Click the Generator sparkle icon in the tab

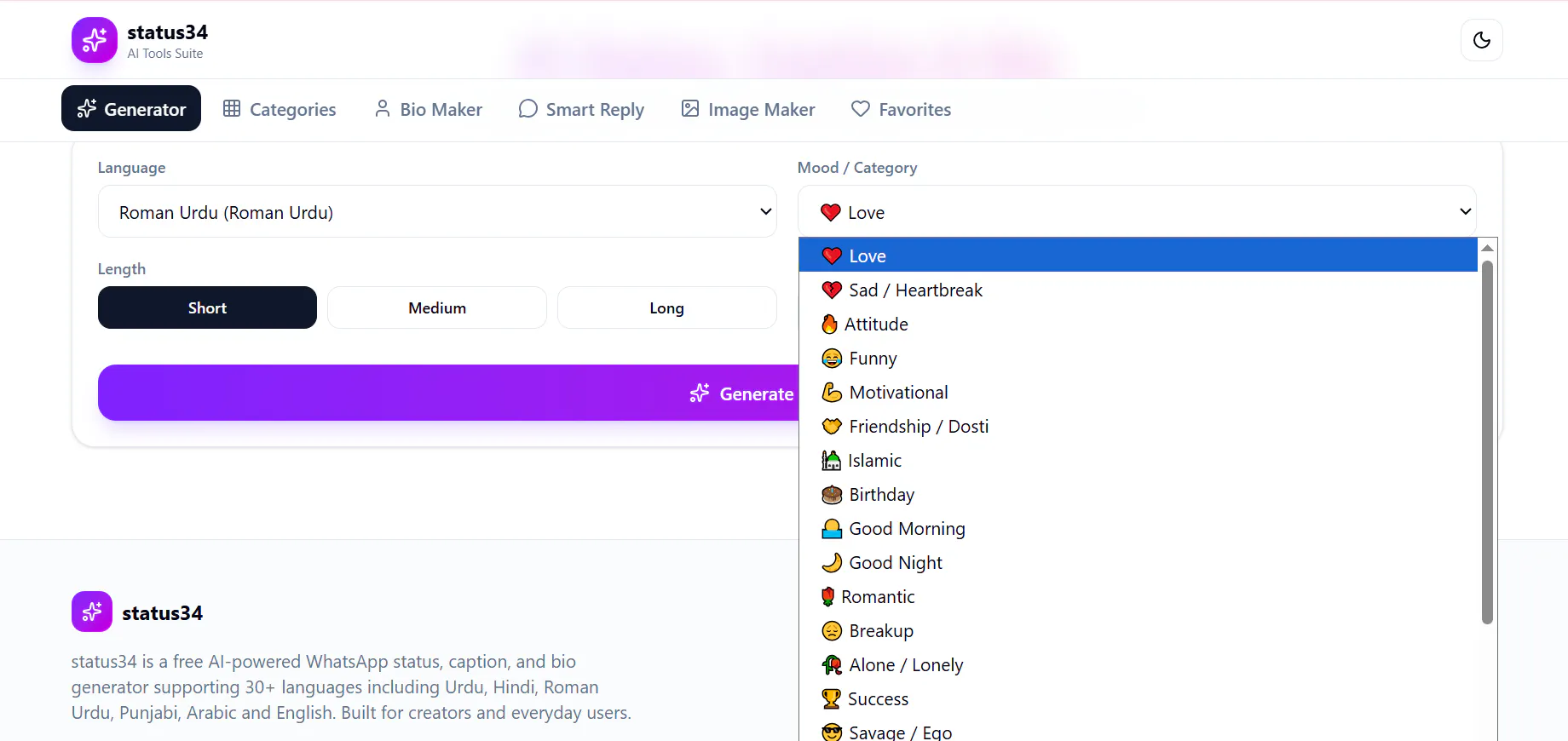pos(87,108)
